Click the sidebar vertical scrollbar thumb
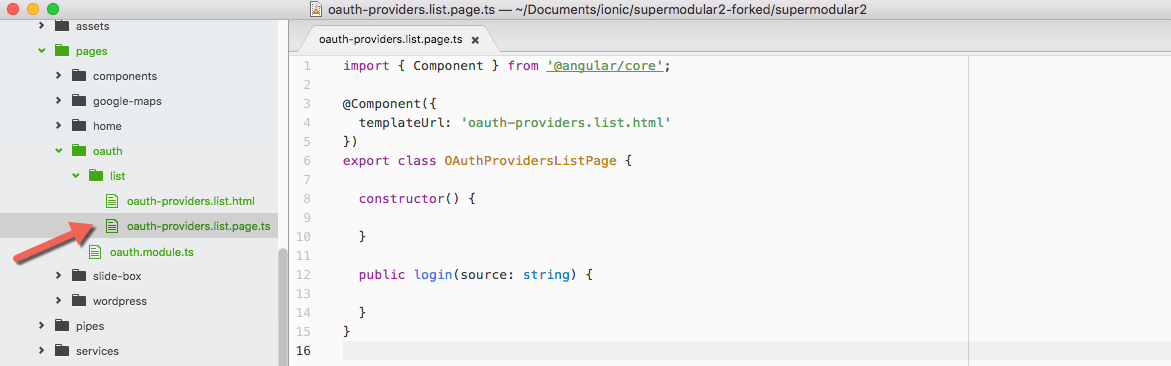The image size is (1171, 366). click(282, 306)
